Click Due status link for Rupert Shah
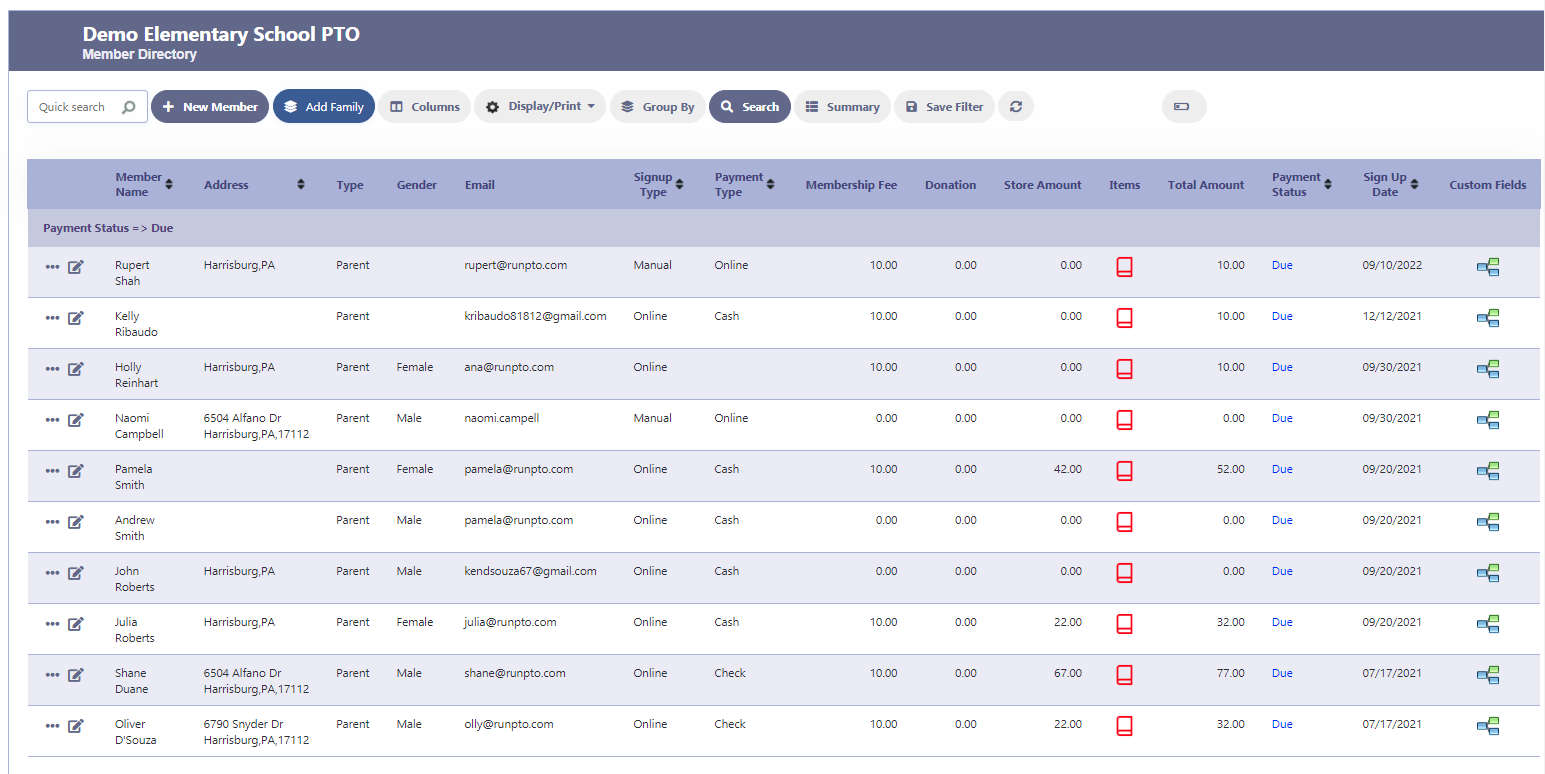Image resolution: width=1545 pixels, height=774 pixels. tap(1282, 266)
